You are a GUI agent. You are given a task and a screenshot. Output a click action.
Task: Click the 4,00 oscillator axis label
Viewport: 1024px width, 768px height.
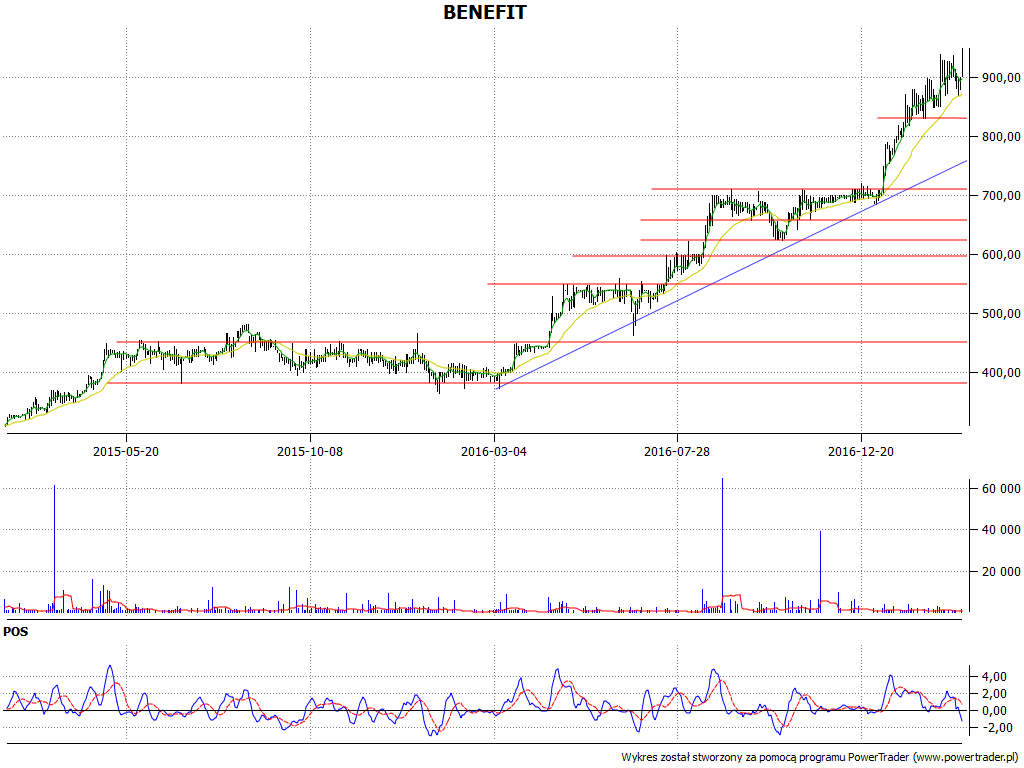click(x=994, y=677)
